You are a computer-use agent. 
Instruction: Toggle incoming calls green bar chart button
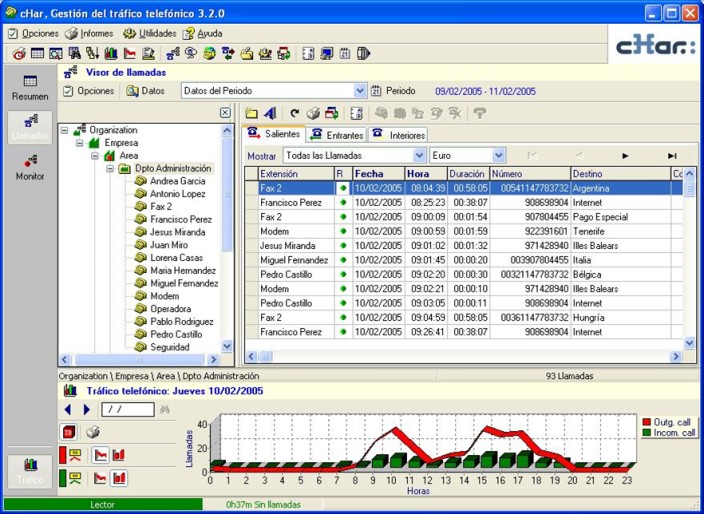pos(119,478)
